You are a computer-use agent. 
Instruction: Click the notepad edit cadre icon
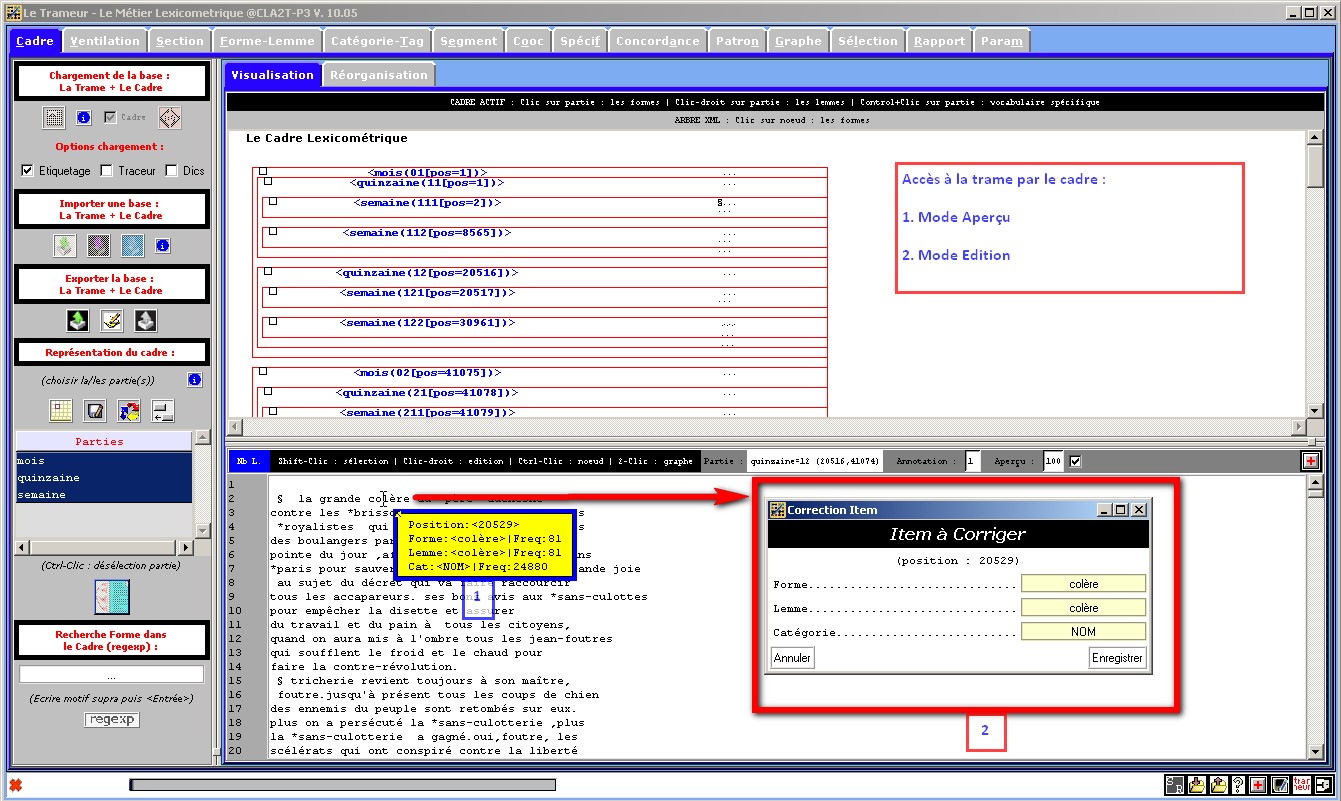[x=95, y=410]
